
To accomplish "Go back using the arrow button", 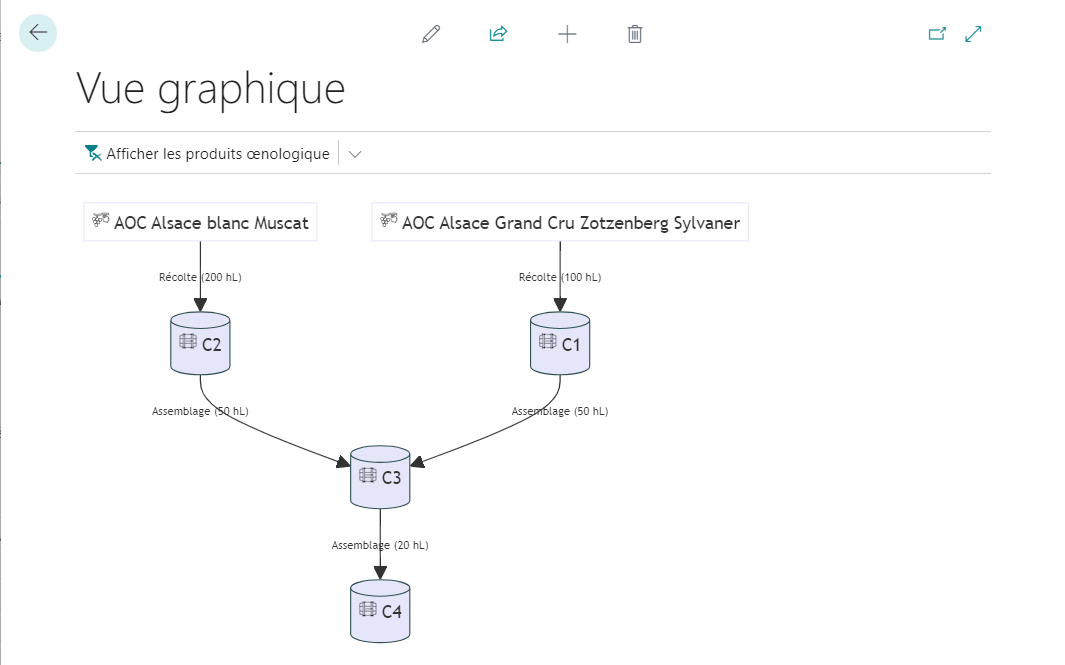I will click(38, 33).
